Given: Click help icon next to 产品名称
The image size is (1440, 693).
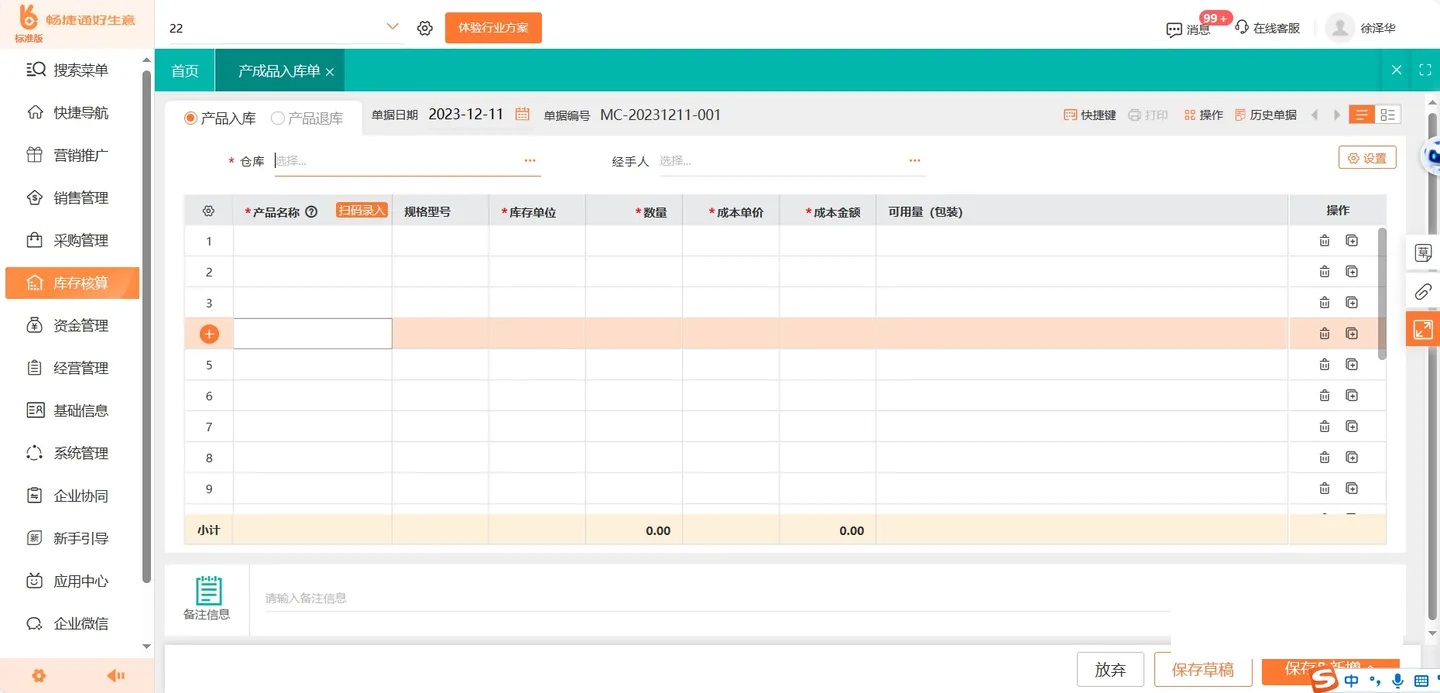Looking at the screenshot, I should point(311,212).
